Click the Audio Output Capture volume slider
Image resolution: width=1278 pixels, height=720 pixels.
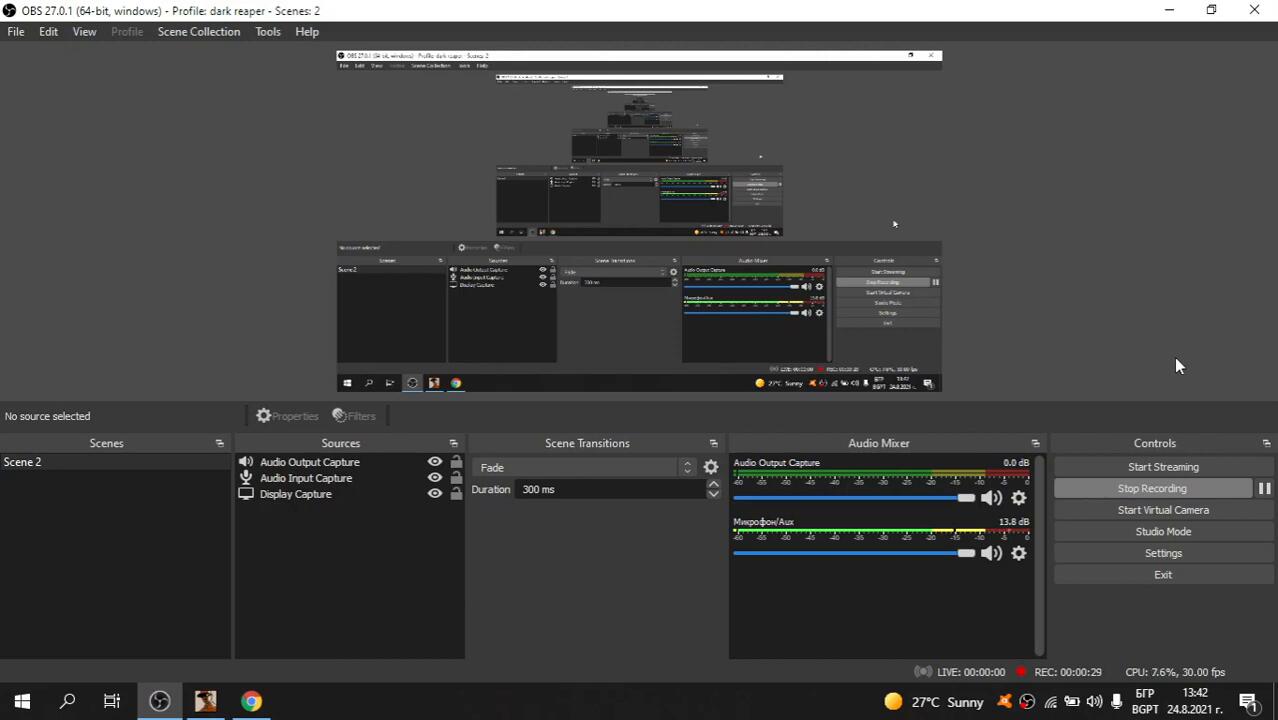850,498
